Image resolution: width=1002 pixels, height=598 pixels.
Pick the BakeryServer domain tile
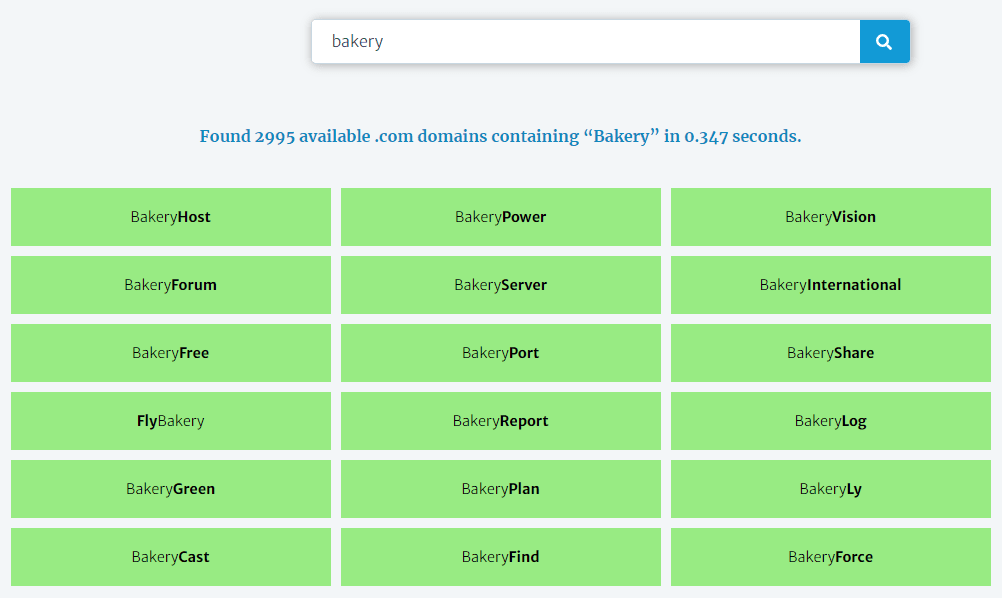500,285
